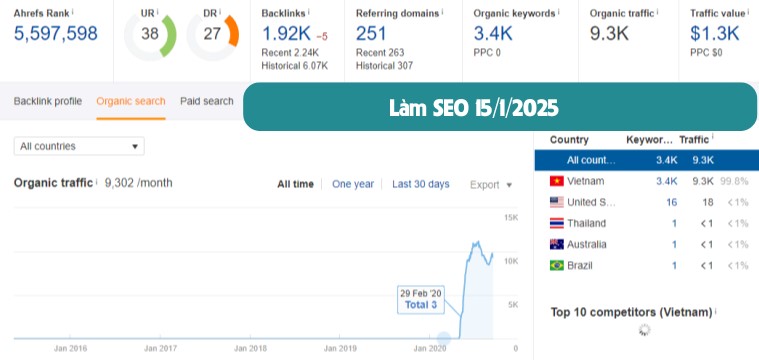
Task: Click the United States flag icon
Action: (557, 202)
